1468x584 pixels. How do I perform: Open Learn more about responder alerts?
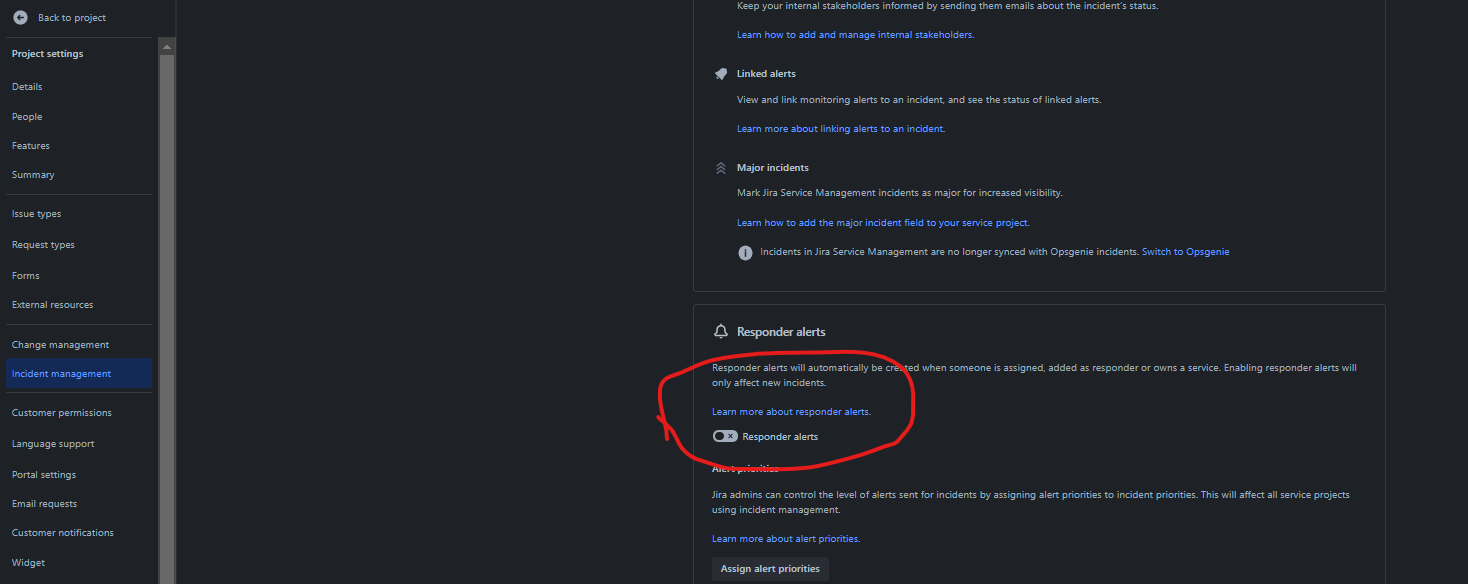click(x=790, y=411)
